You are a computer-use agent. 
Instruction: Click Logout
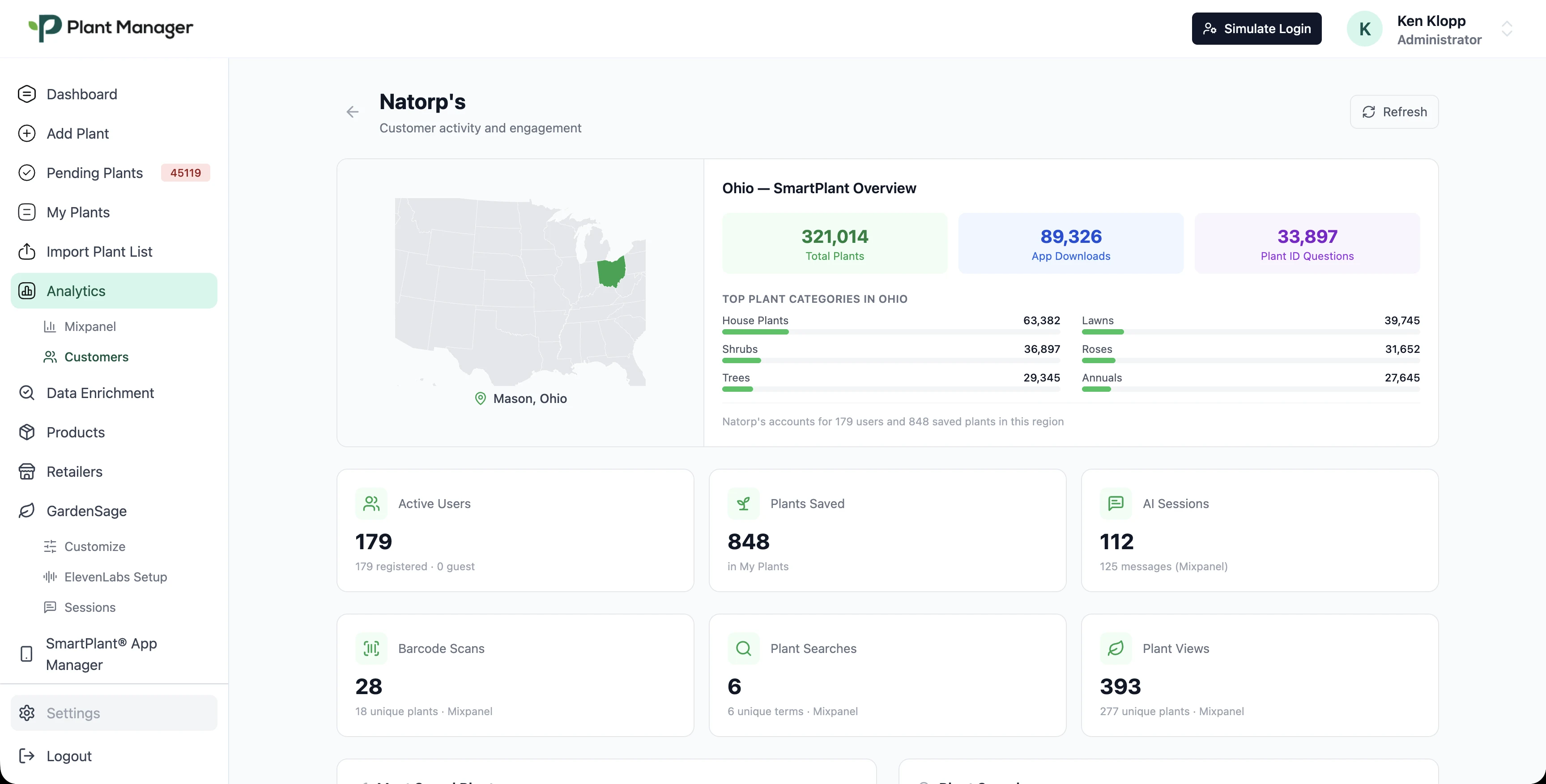click(114, 756)
